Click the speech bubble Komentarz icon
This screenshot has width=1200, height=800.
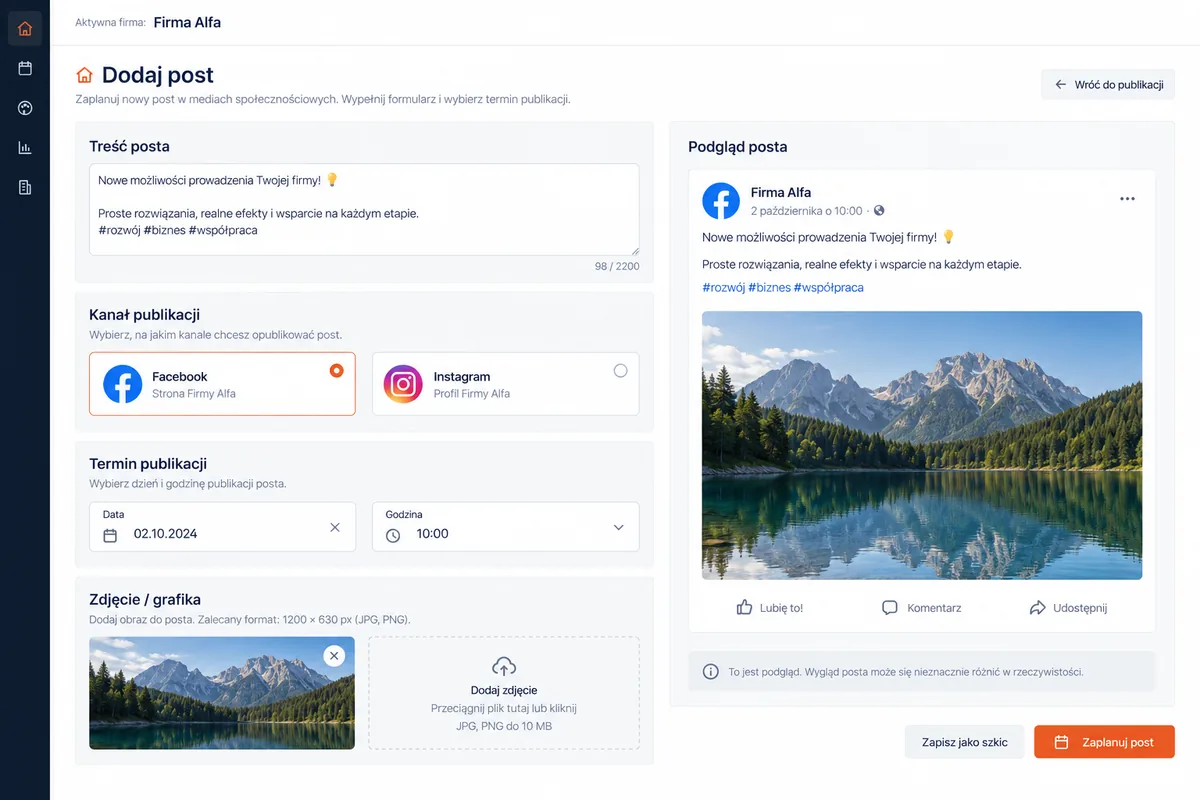point(890,607)
